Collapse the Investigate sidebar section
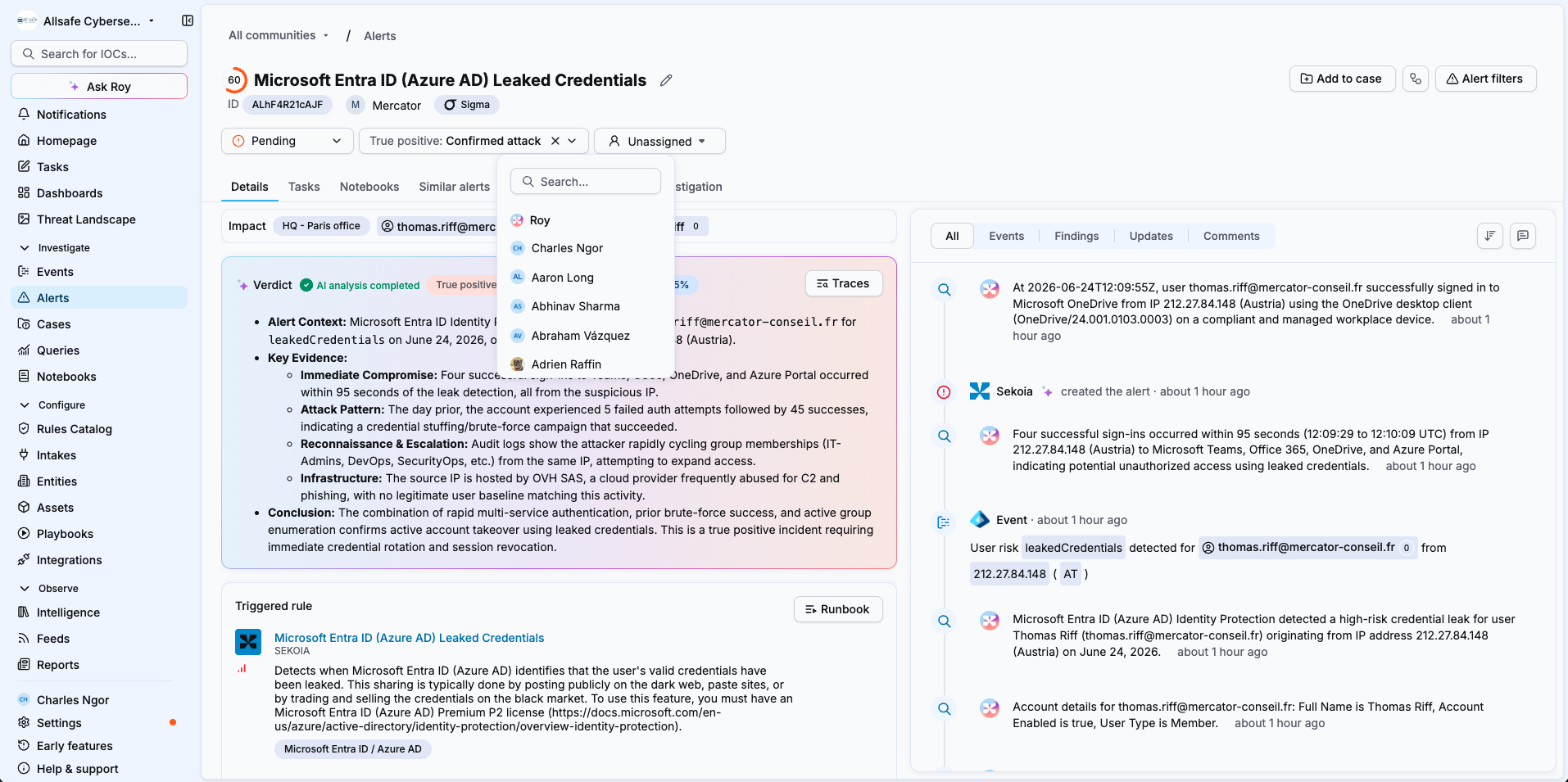 [x=54, y=247]
